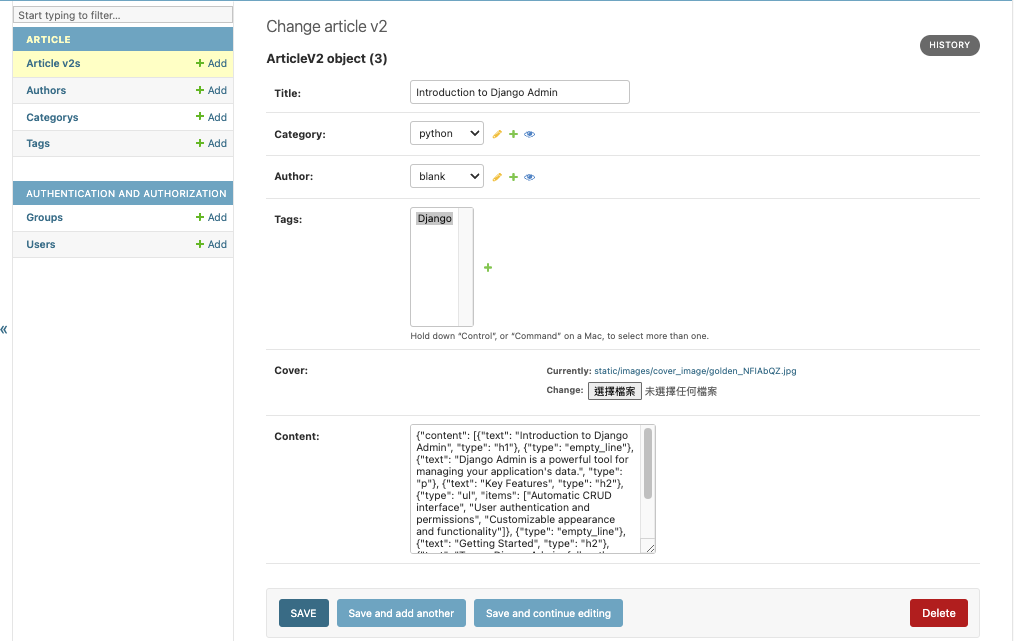Open the Author dropdown showing blank
This screenshot has width=1014, height=641.
click(x=447, y=176)
